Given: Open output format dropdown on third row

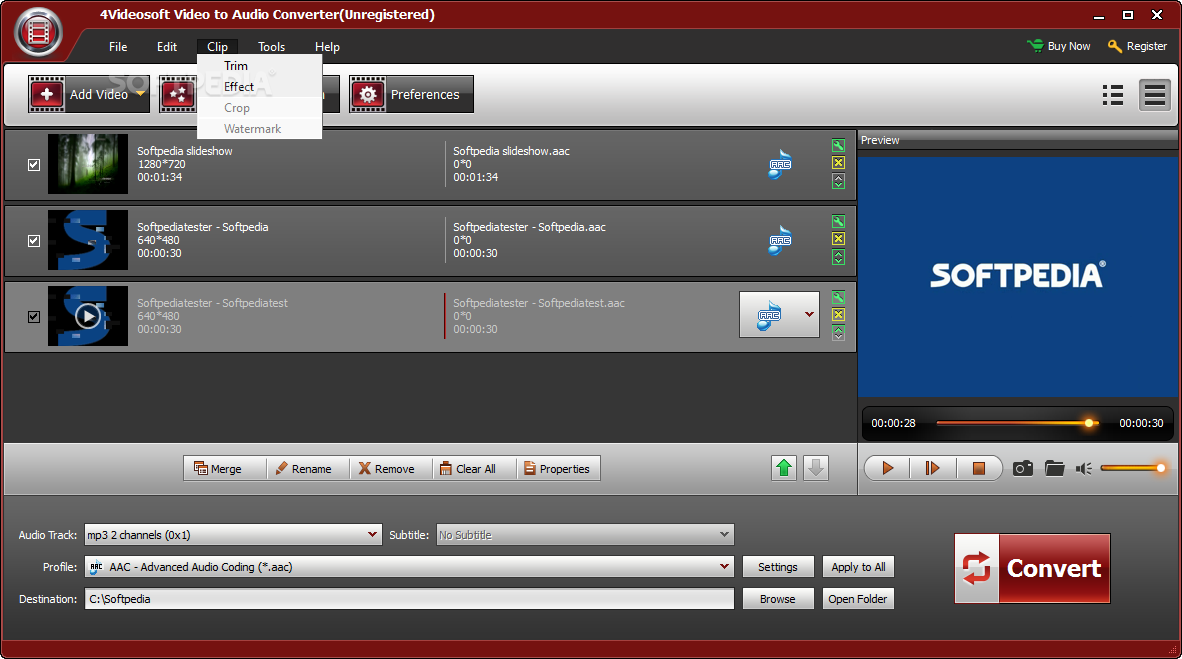Looking at the screenshot, I should pyautogui.click(x=810, y=314).
